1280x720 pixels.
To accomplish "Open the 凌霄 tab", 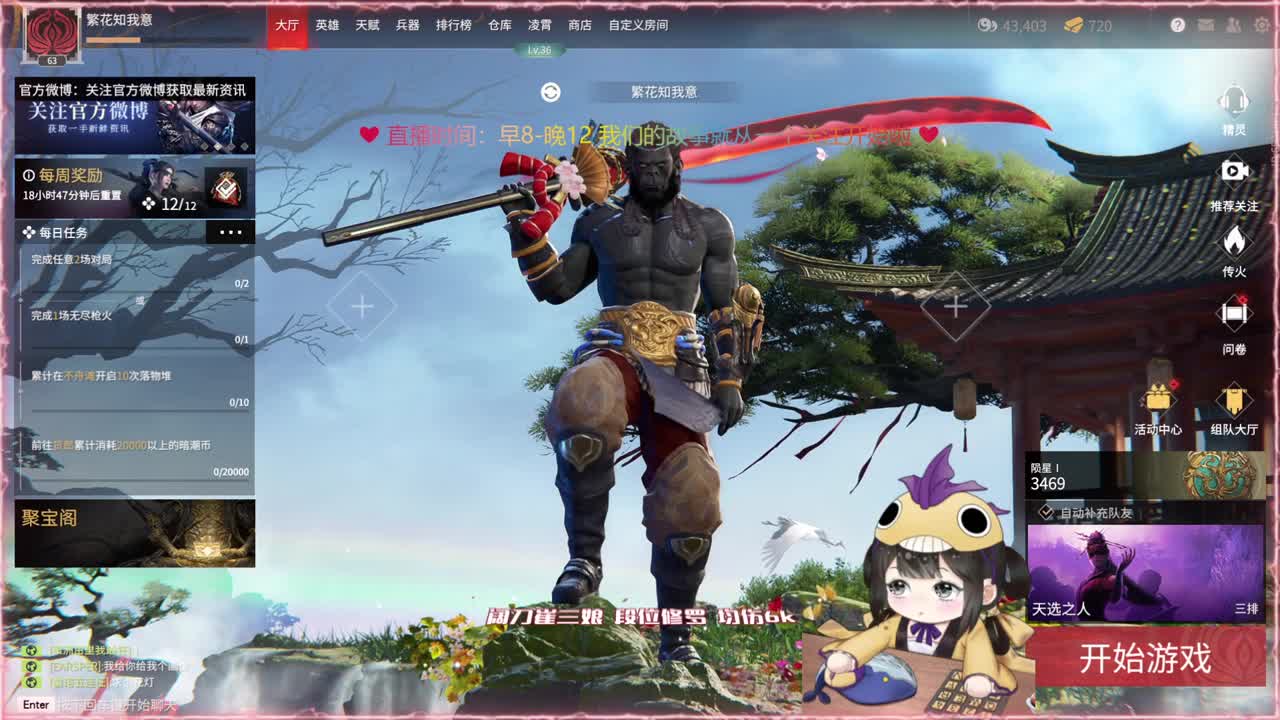I will click(540, 25).
